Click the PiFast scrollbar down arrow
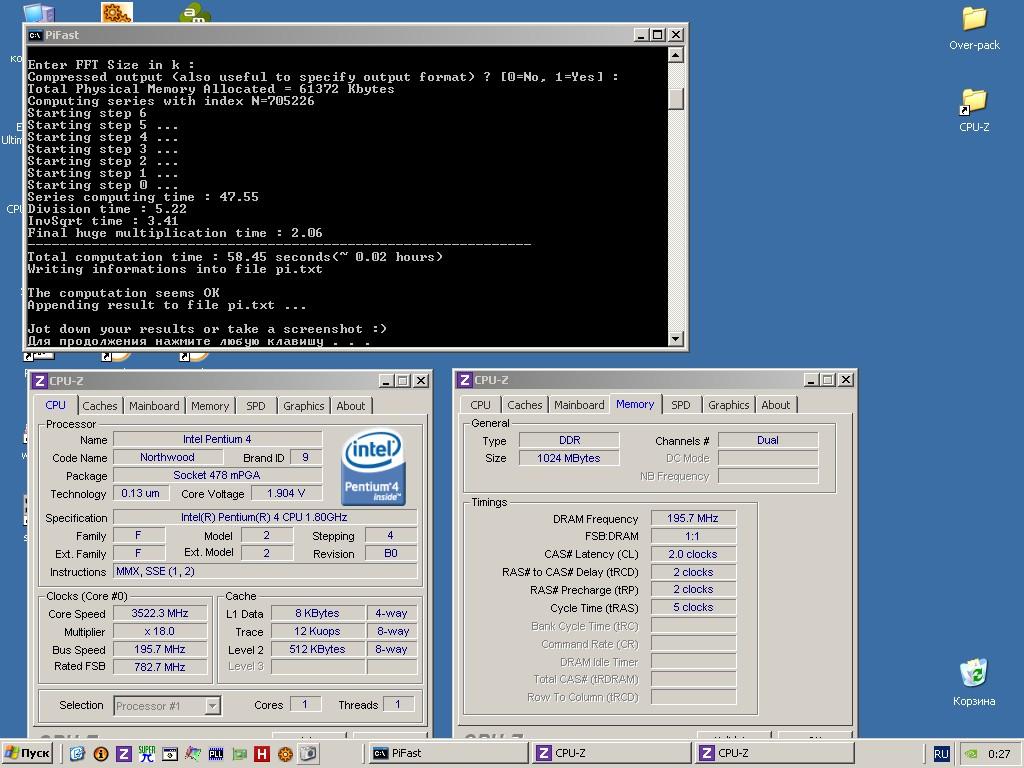1024x768 pixels. (676, 339)
